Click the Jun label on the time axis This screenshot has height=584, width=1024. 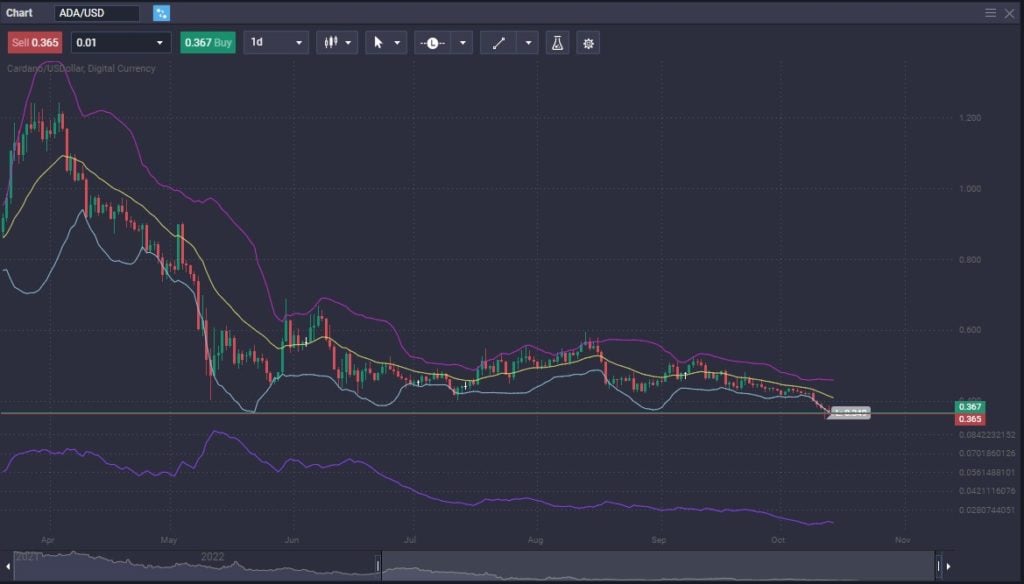click(291, 540)
